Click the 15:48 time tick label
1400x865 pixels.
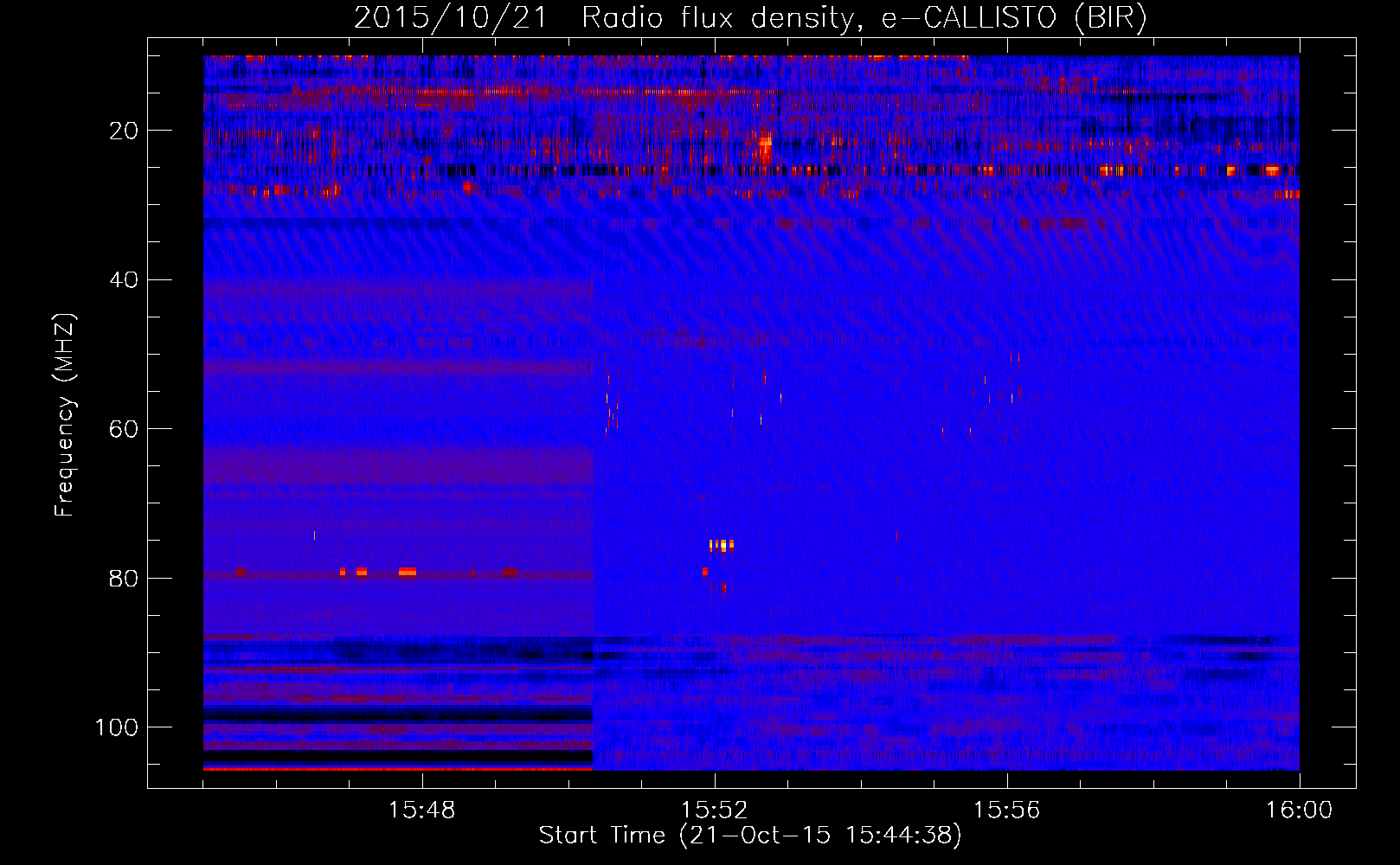click(422, 811)
